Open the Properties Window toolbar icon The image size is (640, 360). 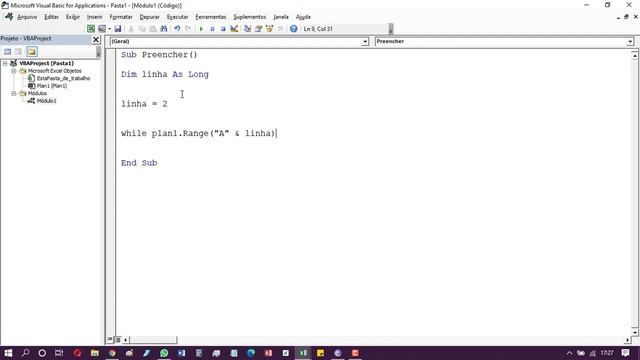[258, 29]
